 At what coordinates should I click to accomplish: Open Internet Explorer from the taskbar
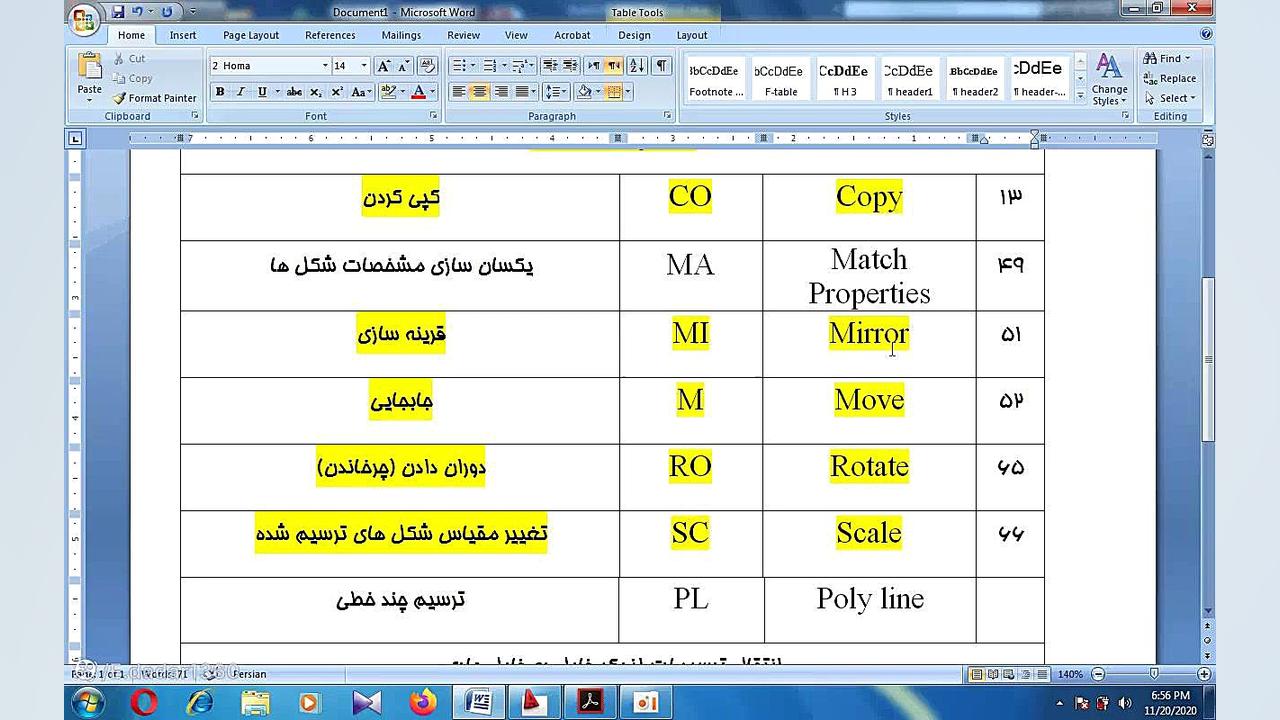[200, 702]
